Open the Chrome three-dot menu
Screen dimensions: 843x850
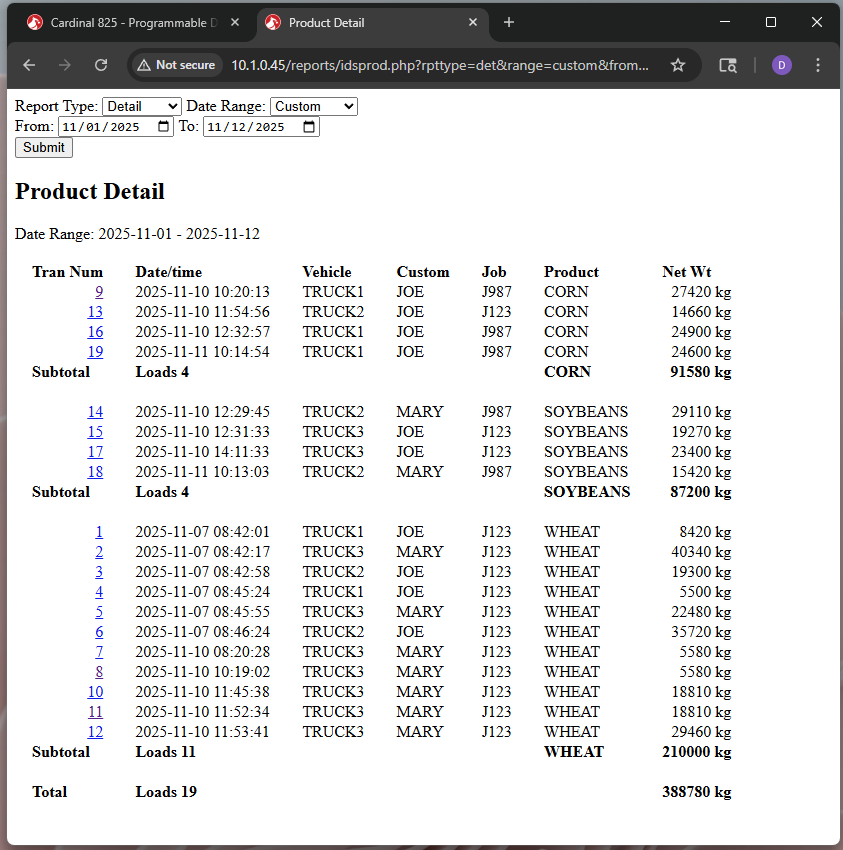[x=818, y=65]
